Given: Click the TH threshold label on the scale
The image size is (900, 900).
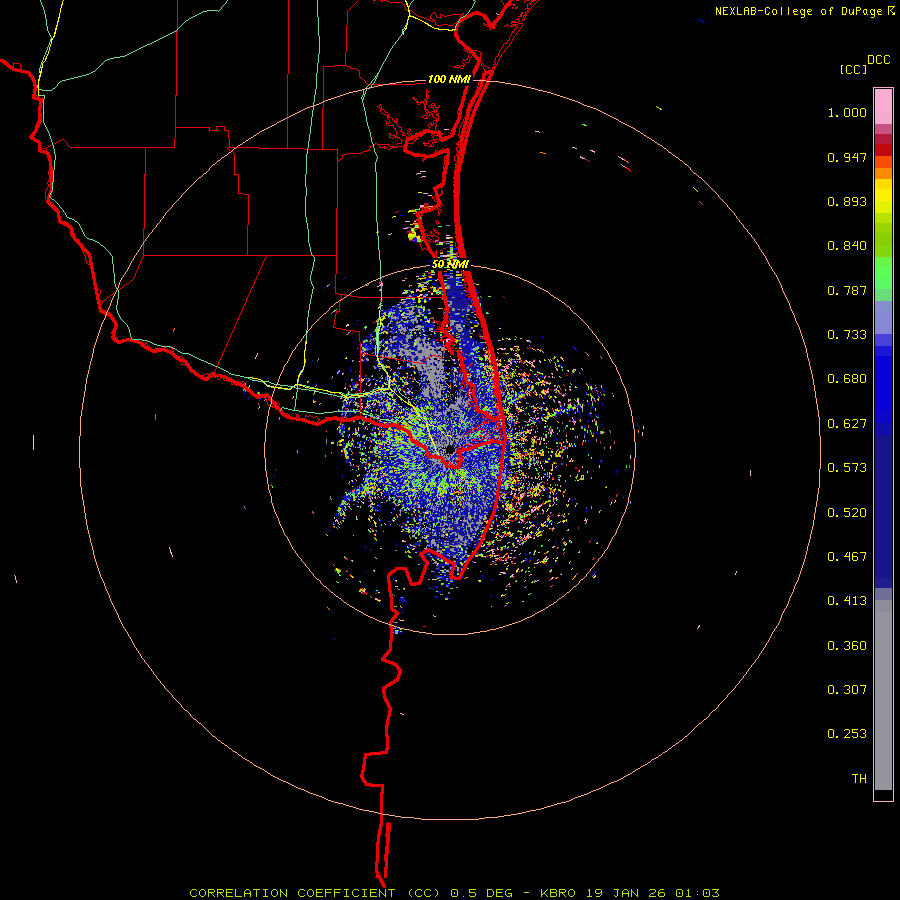Looking at the screenshot, I should tap(859, 779).
